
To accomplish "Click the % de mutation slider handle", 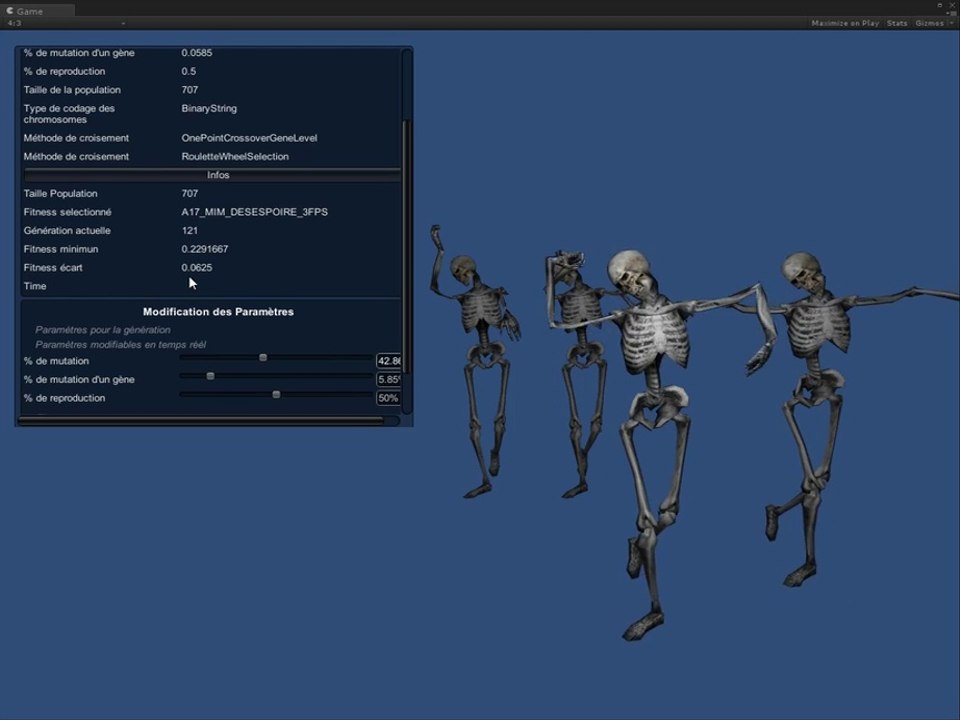I will click(263, 357).
